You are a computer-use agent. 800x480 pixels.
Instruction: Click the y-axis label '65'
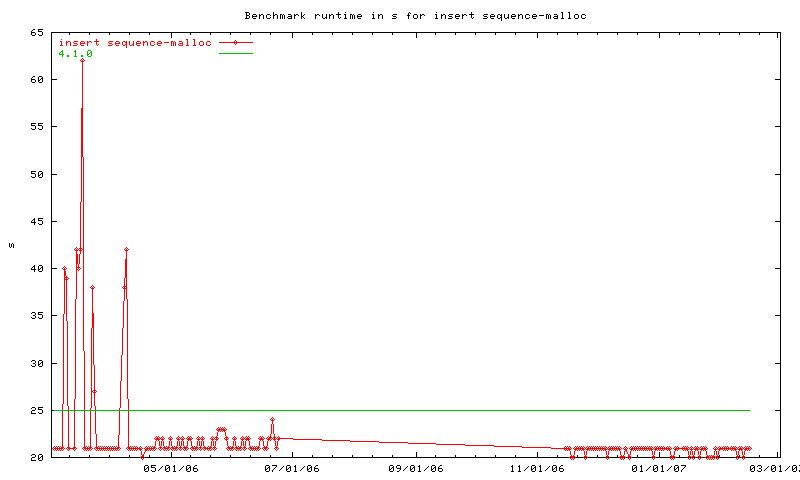coord(37,33)
